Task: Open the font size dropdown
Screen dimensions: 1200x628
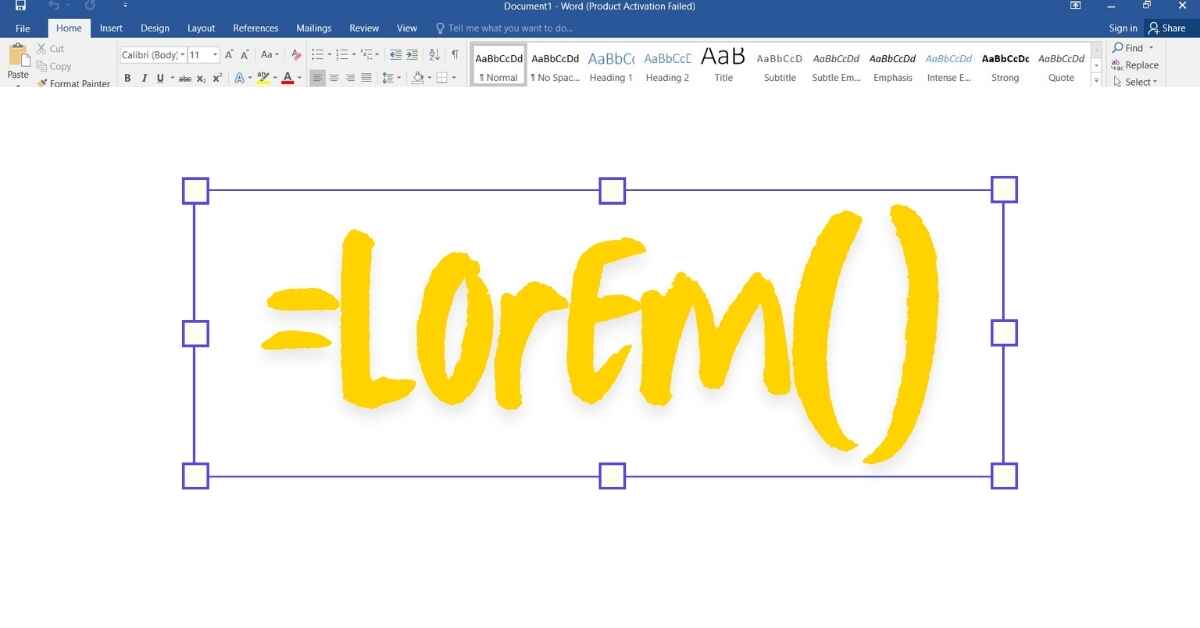Action: 215,55
